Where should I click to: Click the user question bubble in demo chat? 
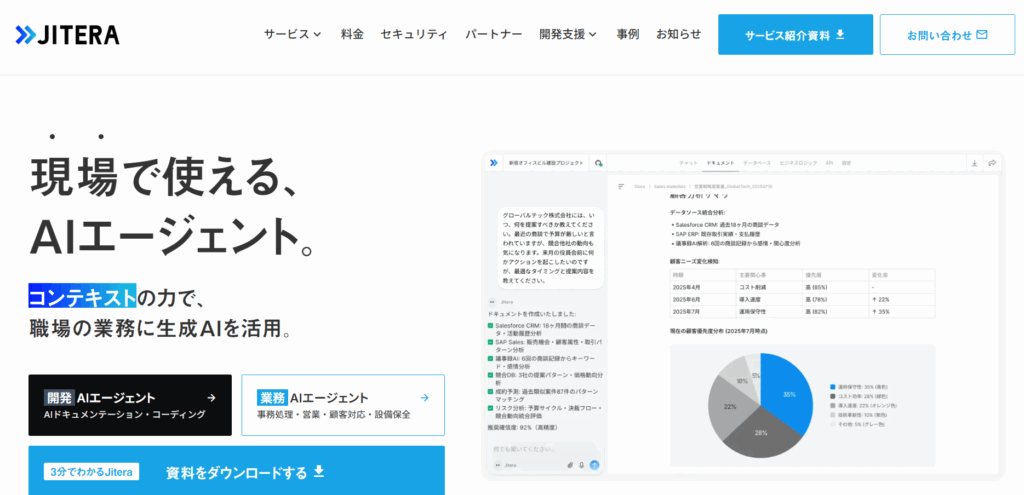[550, 248]
